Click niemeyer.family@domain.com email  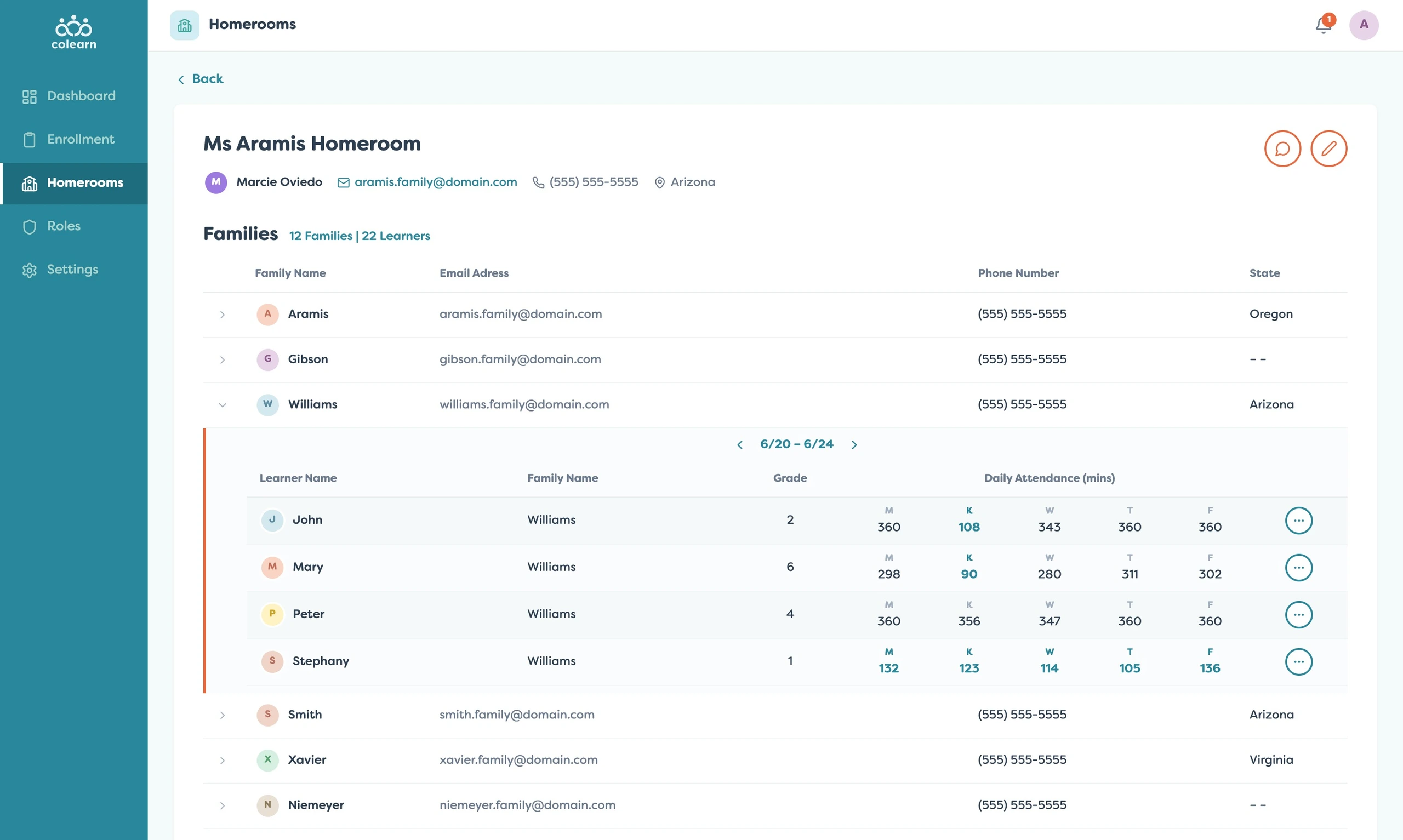(x=527, y=805)
